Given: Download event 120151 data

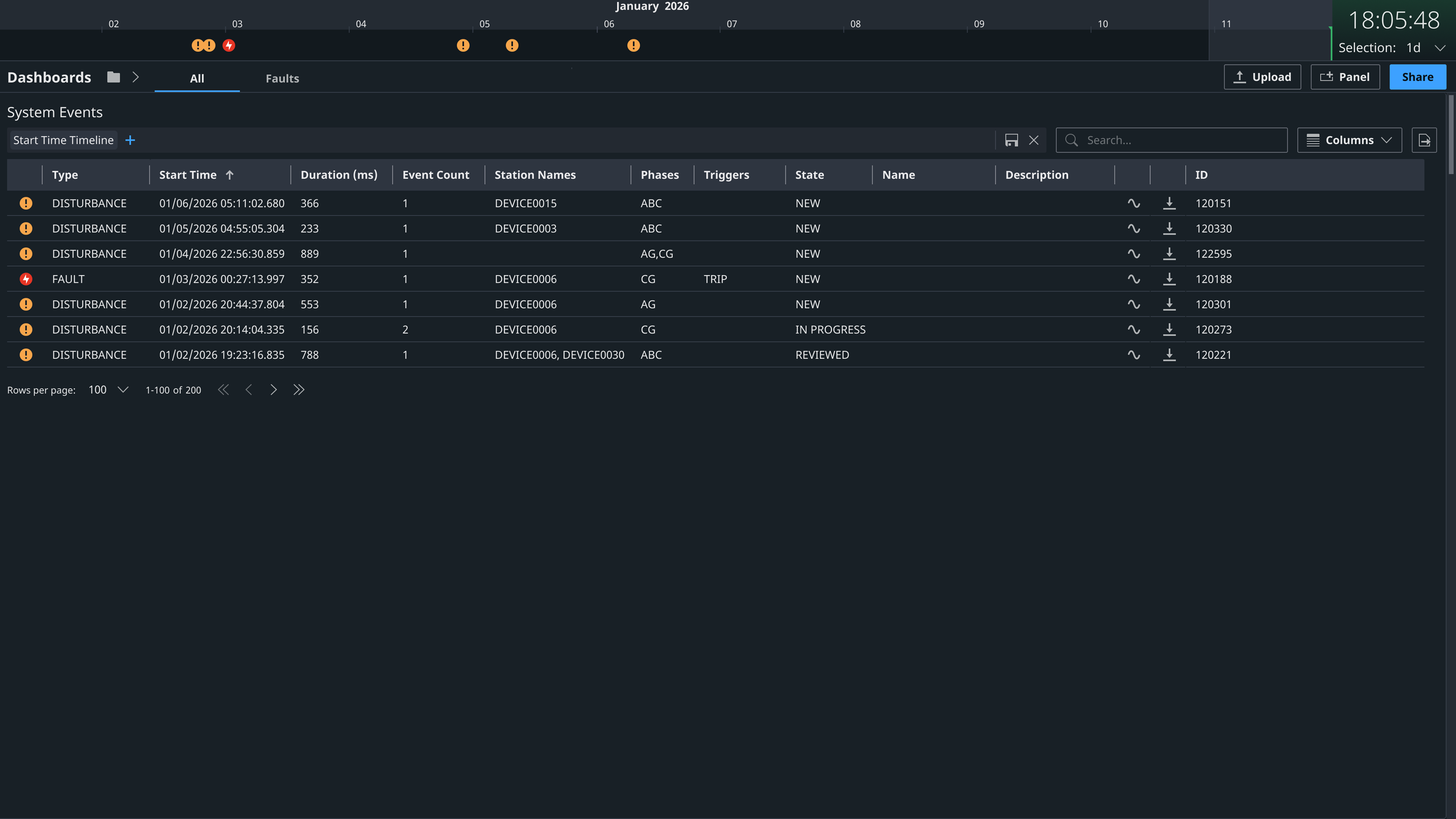Looking at the screenshot, I should tap(1169, 203).
